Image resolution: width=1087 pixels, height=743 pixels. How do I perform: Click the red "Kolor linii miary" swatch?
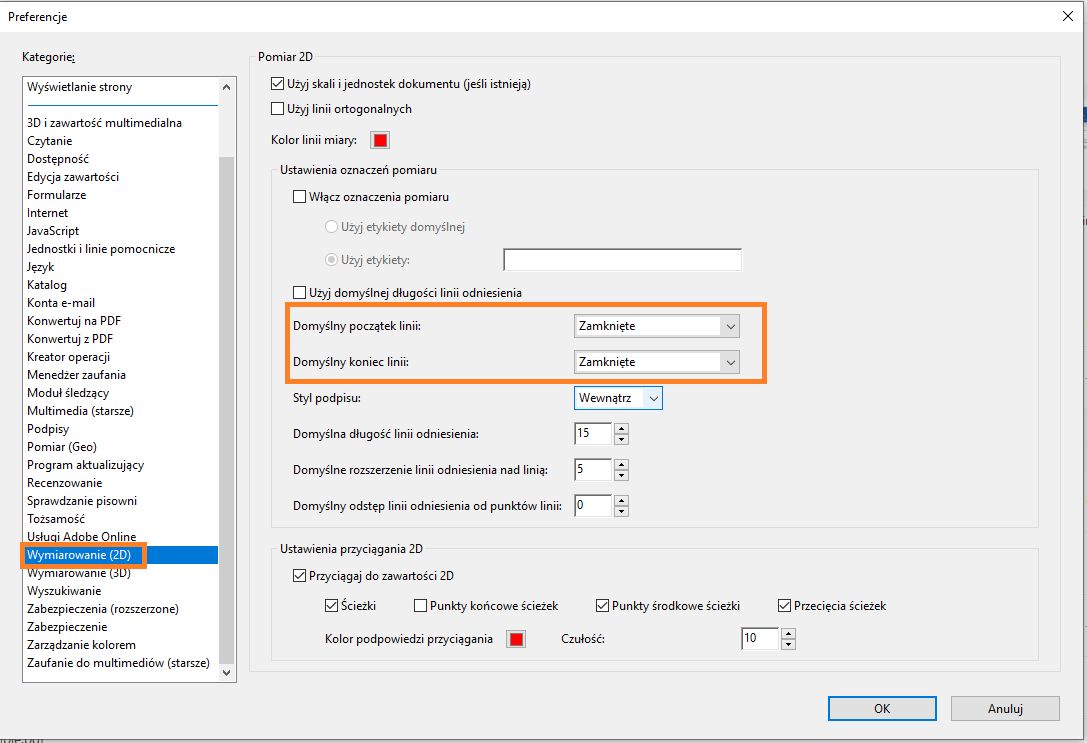tap(379, 140)
